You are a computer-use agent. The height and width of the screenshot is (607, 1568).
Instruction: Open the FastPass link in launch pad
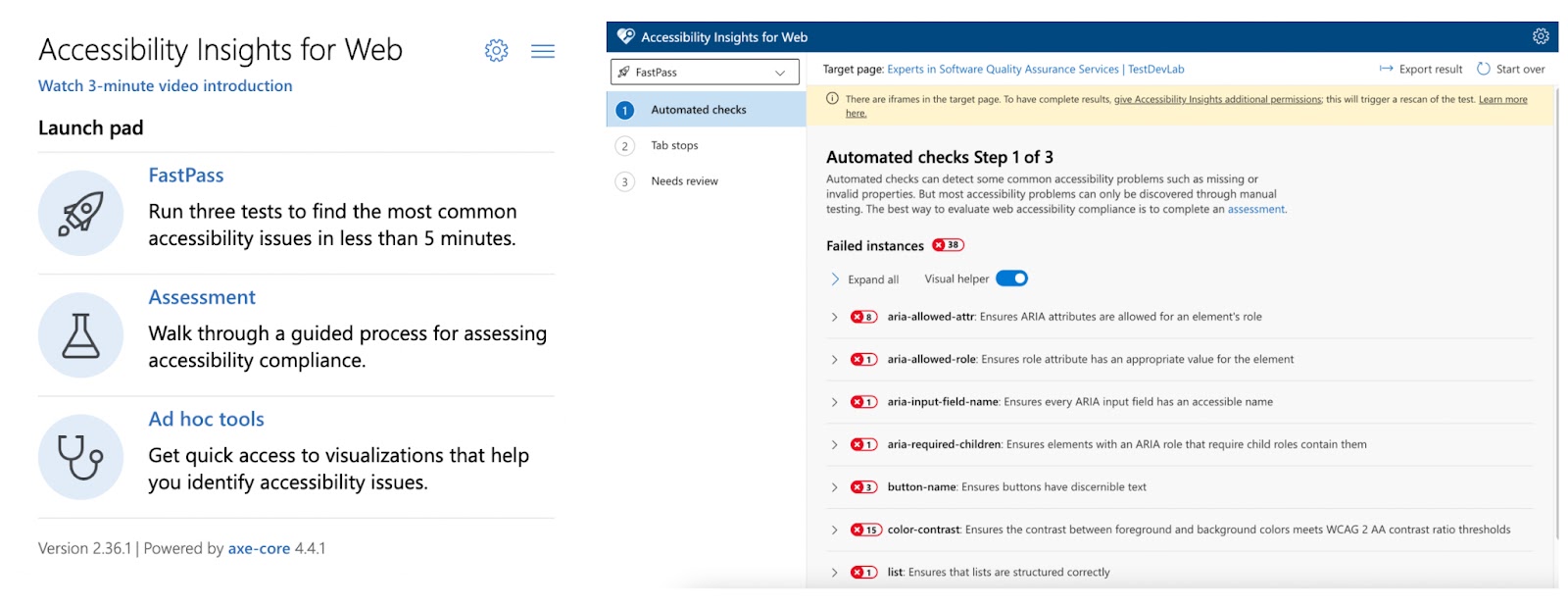186,176
